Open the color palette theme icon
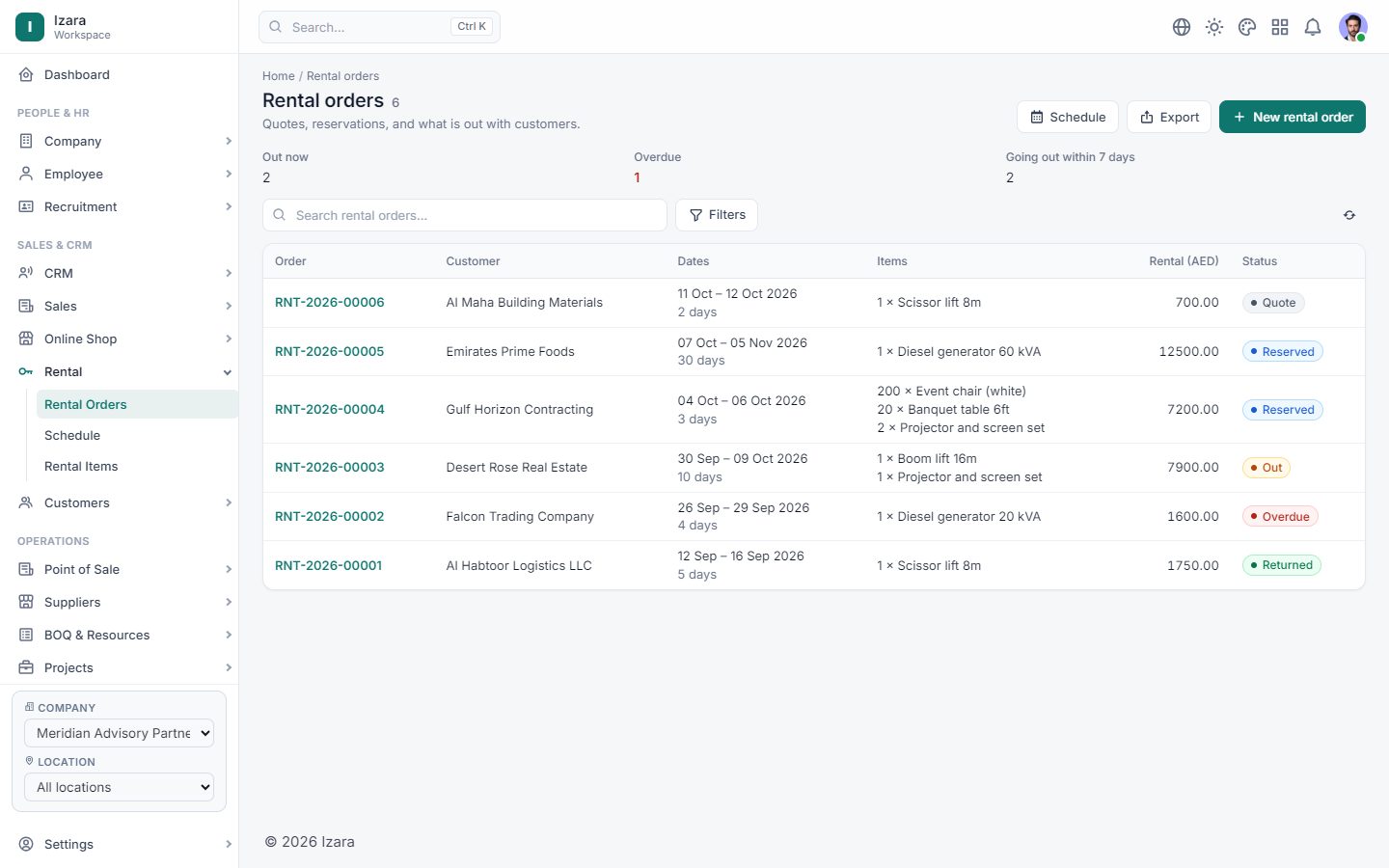The height and width of the screenshot is (868, 1389). (x=1247, y=27)
